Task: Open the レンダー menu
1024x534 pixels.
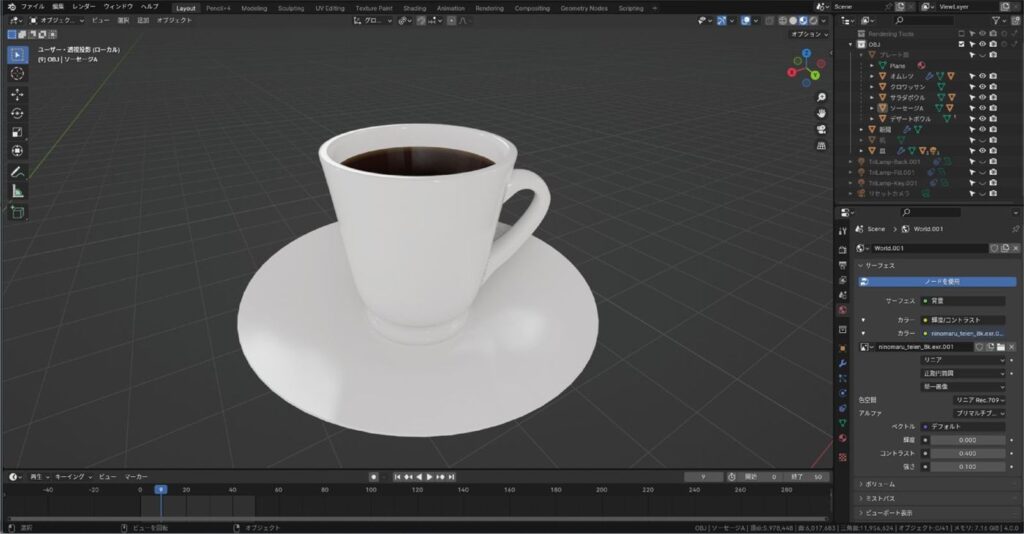Action: pyautogui.click(x=84, y=7)
